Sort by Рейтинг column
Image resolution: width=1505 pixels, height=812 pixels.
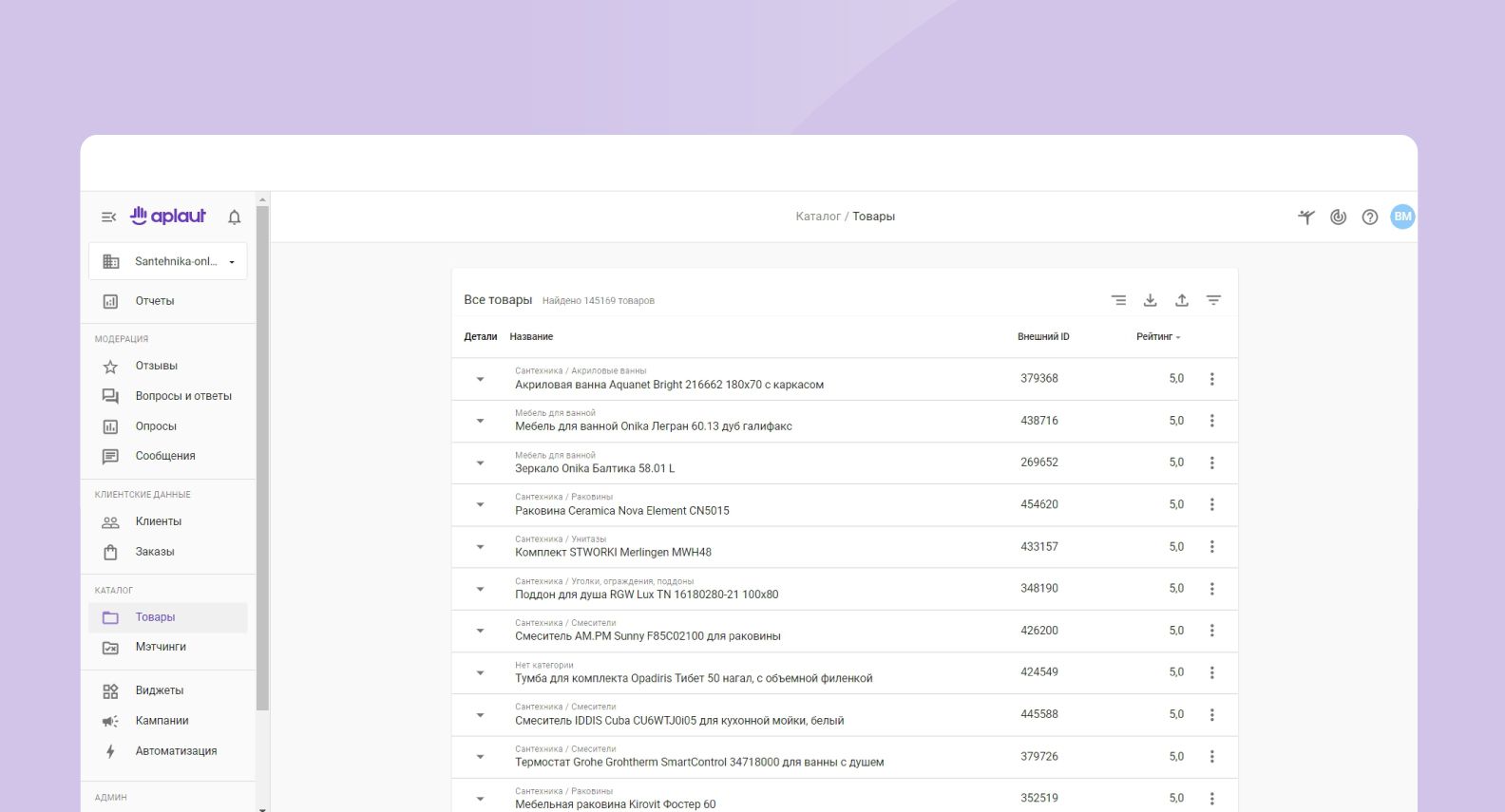click(1157, 337)
